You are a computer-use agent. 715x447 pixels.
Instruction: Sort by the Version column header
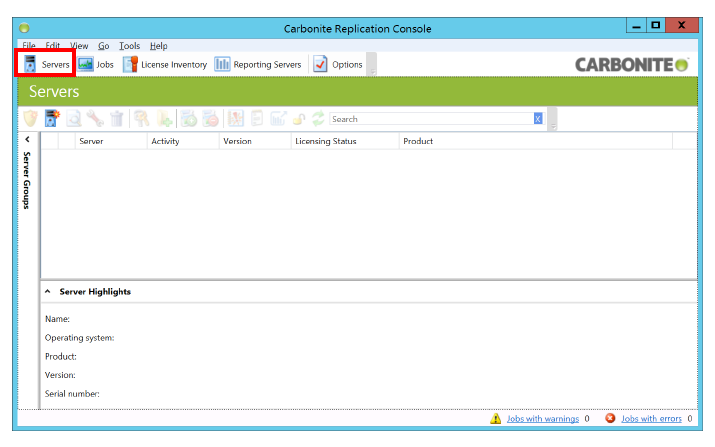pos(255,141)
